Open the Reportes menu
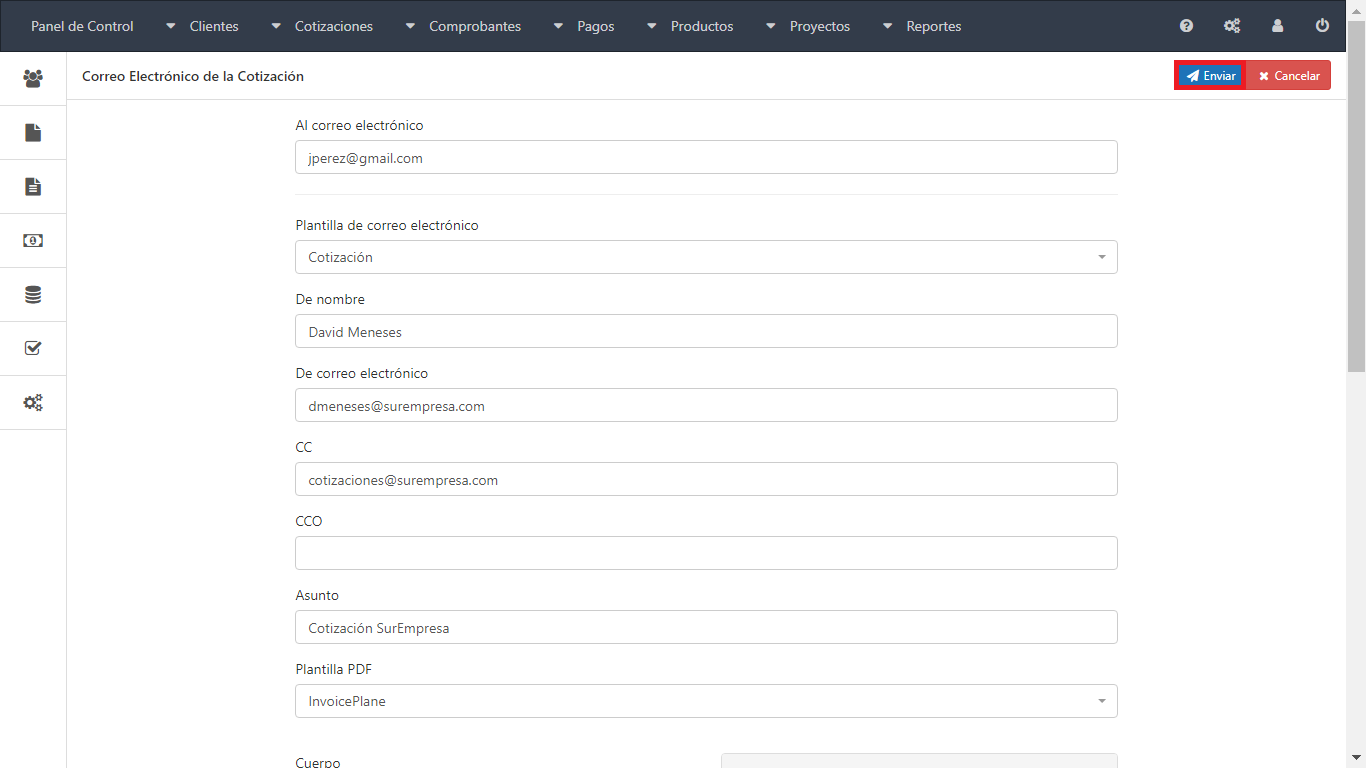The height and width of the screenshot is (768, 1366). (922, 26)
